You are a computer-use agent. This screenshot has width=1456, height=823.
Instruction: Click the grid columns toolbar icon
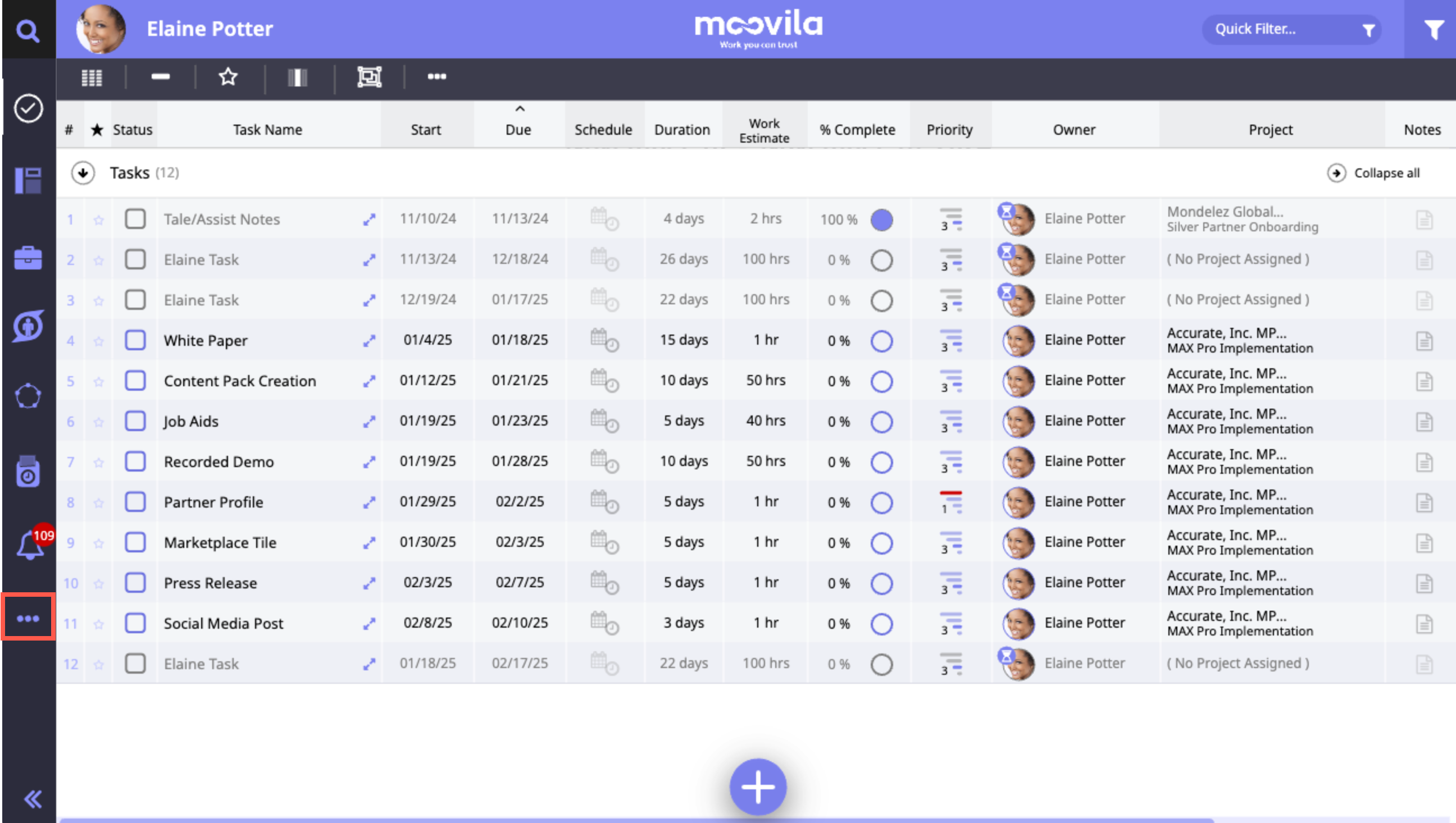click(x=92, y=77)
